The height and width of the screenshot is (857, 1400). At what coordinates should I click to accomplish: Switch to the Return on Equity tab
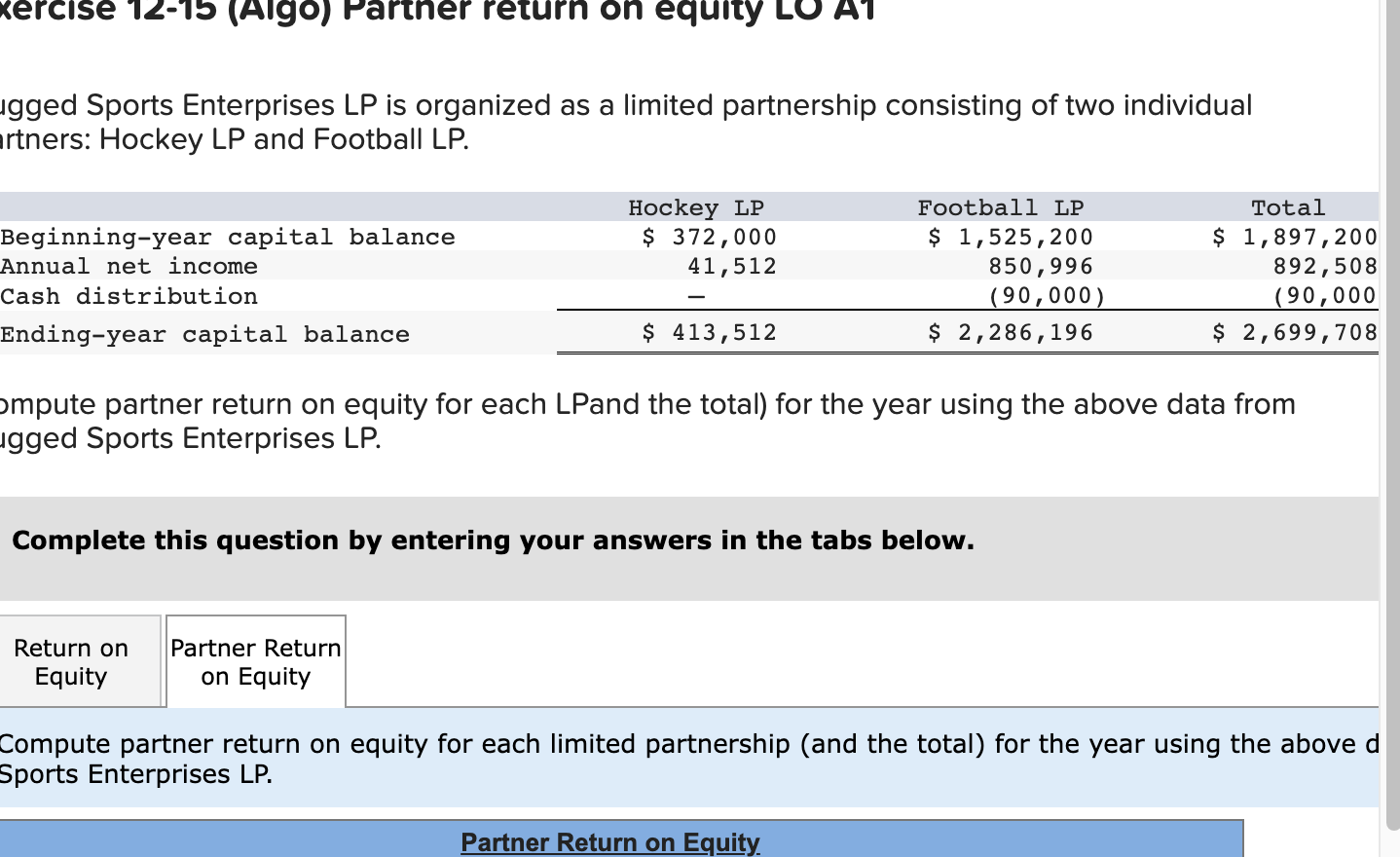coord(70,660)
